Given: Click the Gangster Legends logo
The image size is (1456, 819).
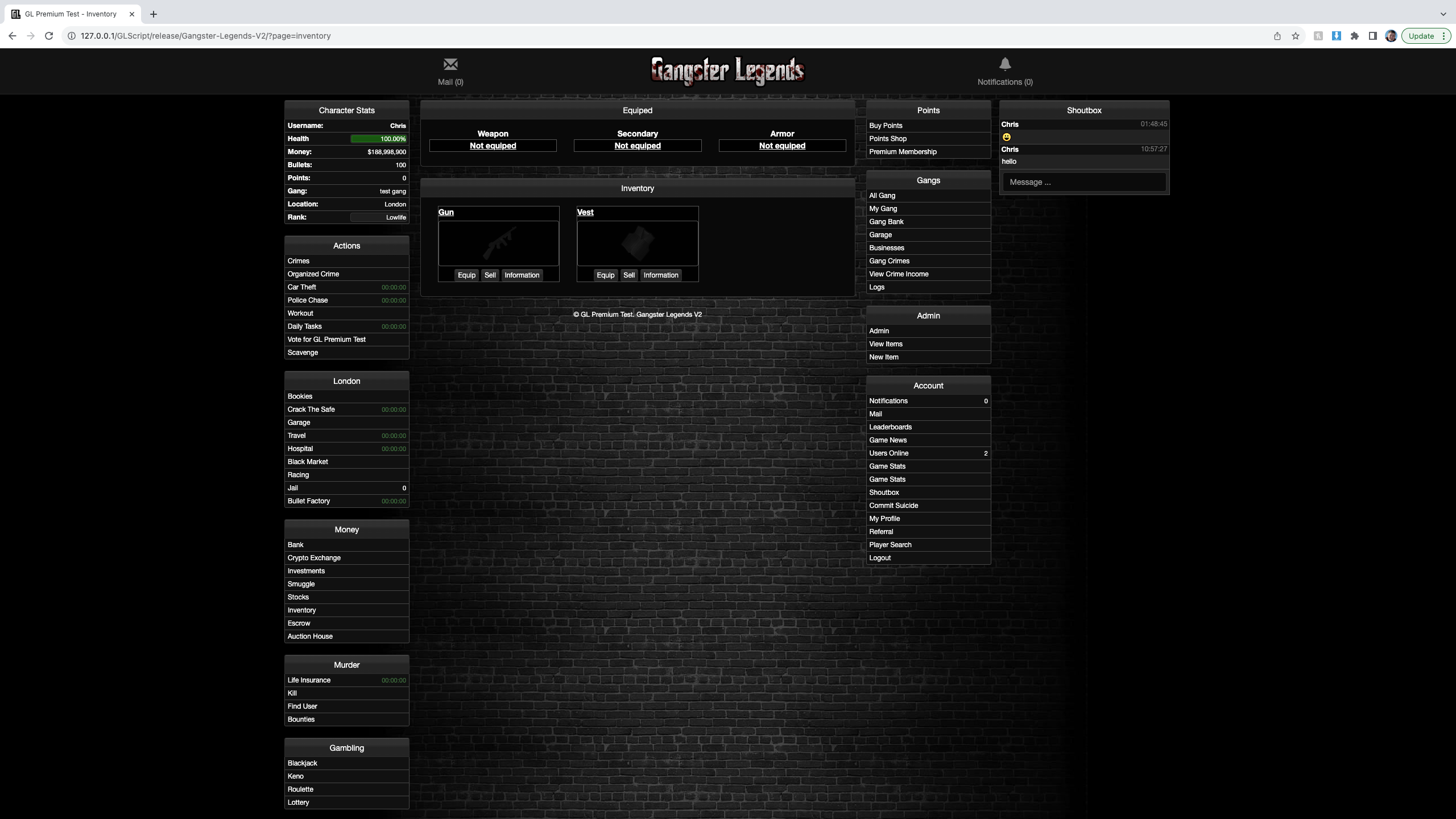Looking at the screenshot, I should pos(727,71).
